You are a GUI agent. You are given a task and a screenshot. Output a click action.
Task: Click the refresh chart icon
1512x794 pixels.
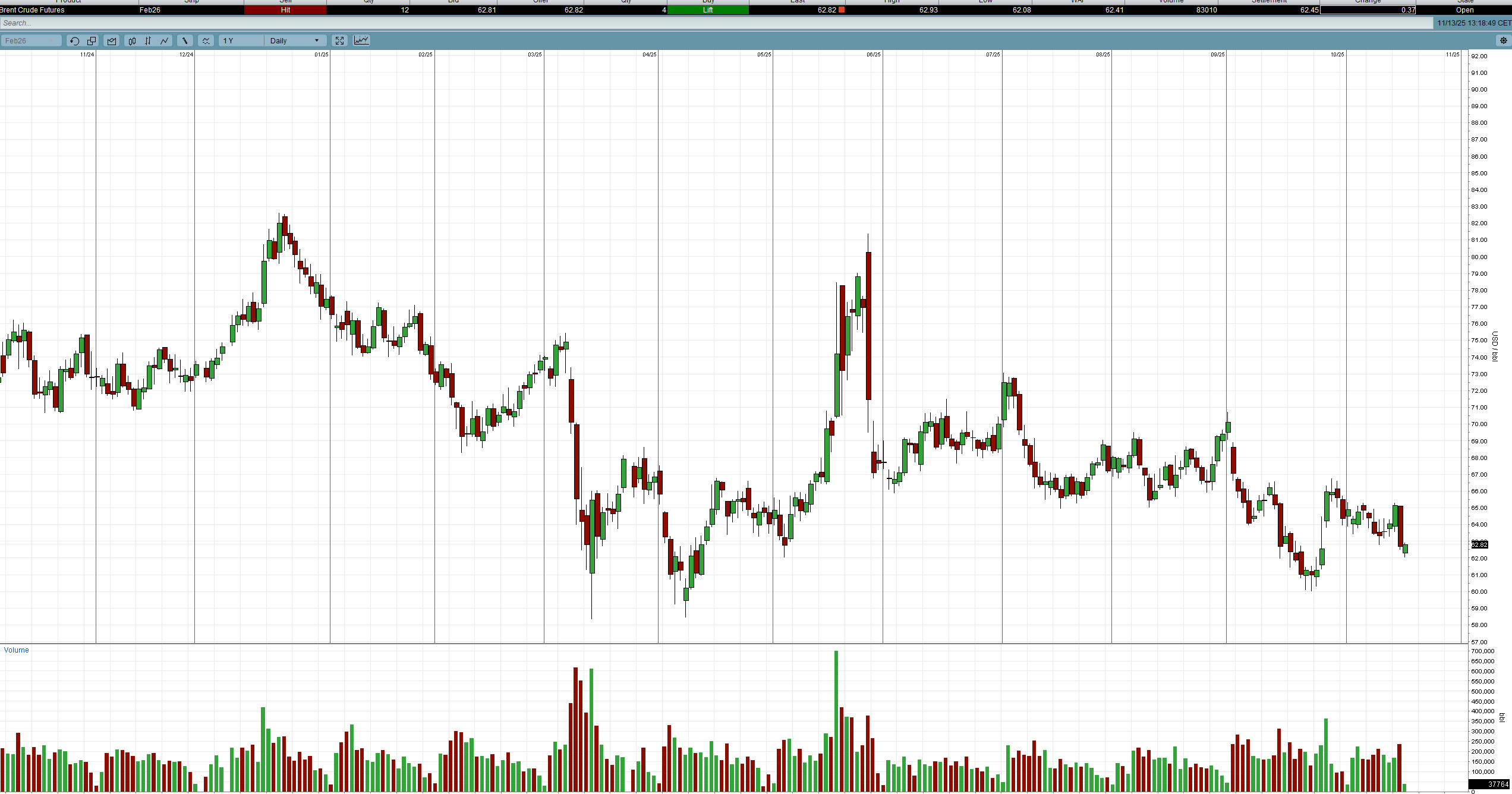coord(74,41)
